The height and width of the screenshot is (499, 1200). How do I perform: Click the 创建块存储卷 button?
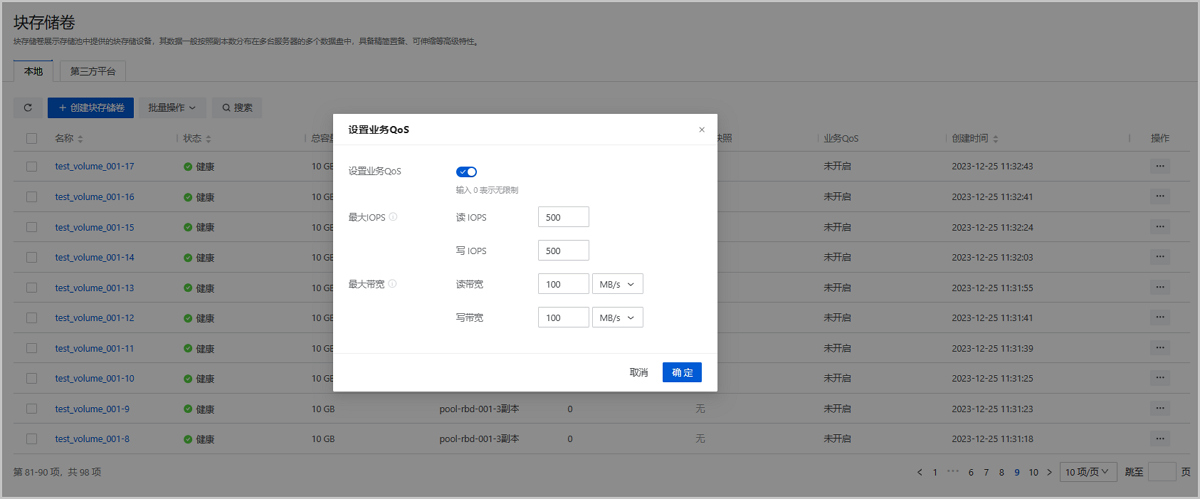pos(90,107)
